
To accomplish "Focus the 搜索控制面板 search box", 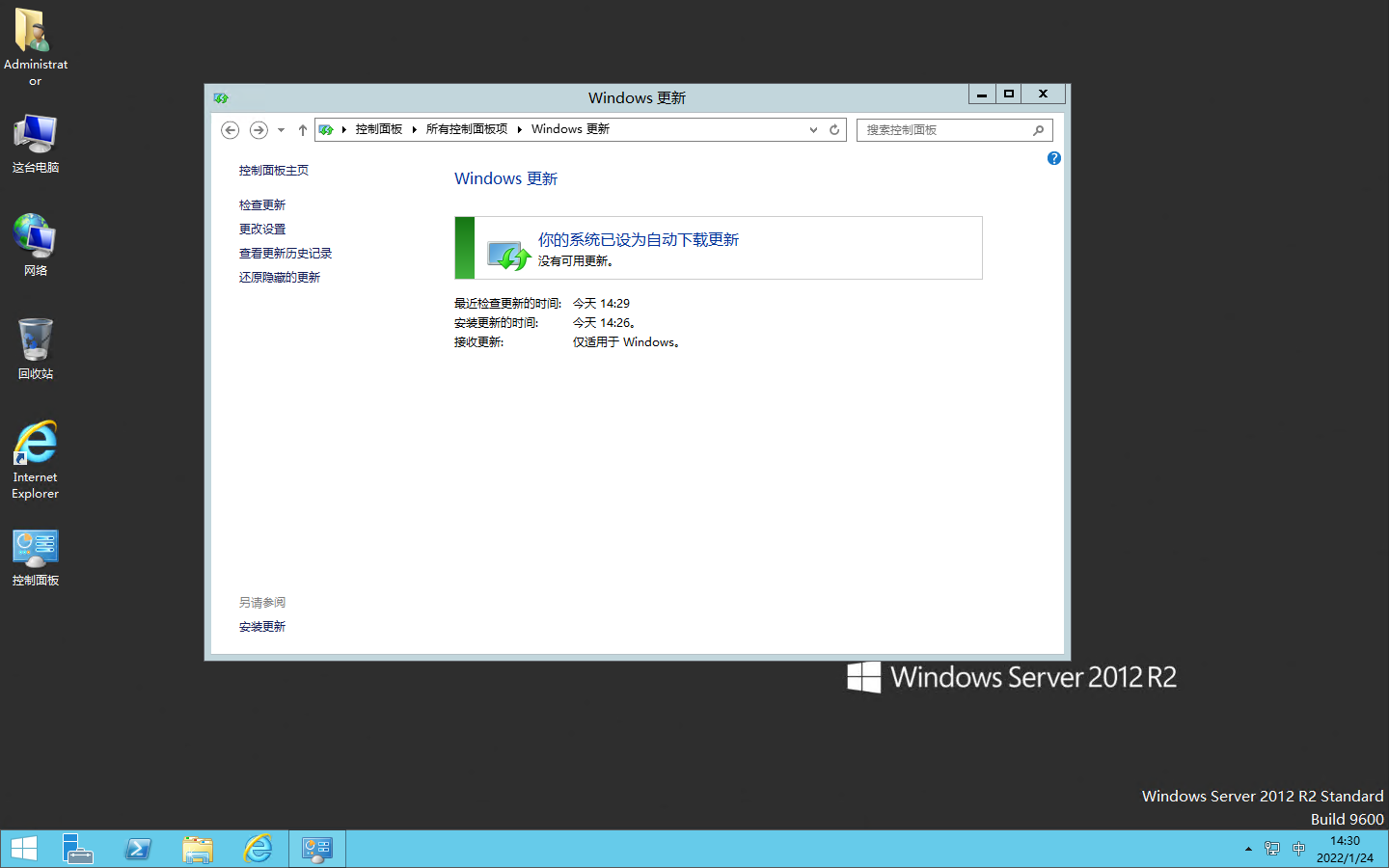I will [944, 129].
